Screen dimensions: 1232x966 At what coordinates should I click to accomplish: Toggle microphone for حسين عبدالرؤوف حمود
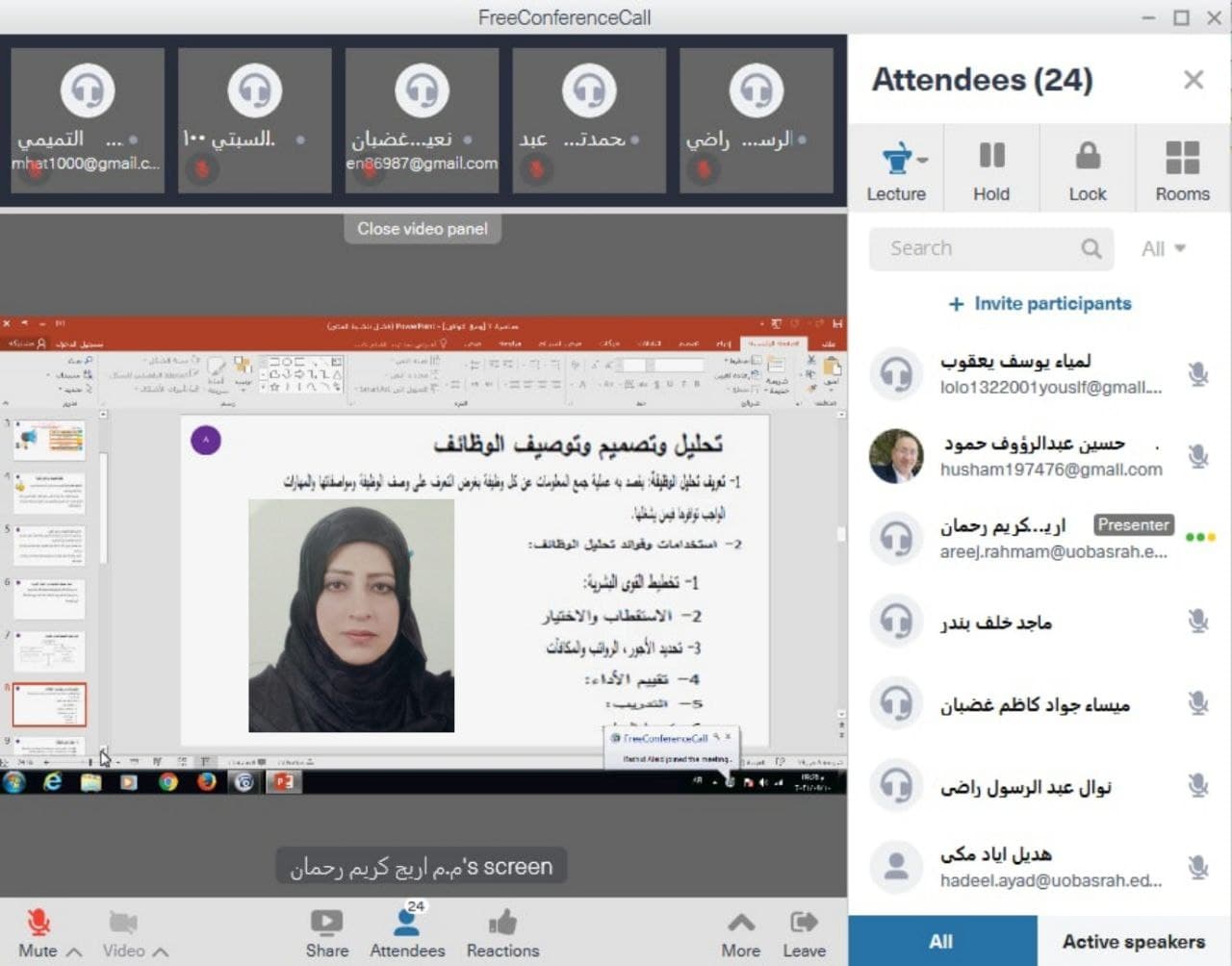click(1198, 455)
